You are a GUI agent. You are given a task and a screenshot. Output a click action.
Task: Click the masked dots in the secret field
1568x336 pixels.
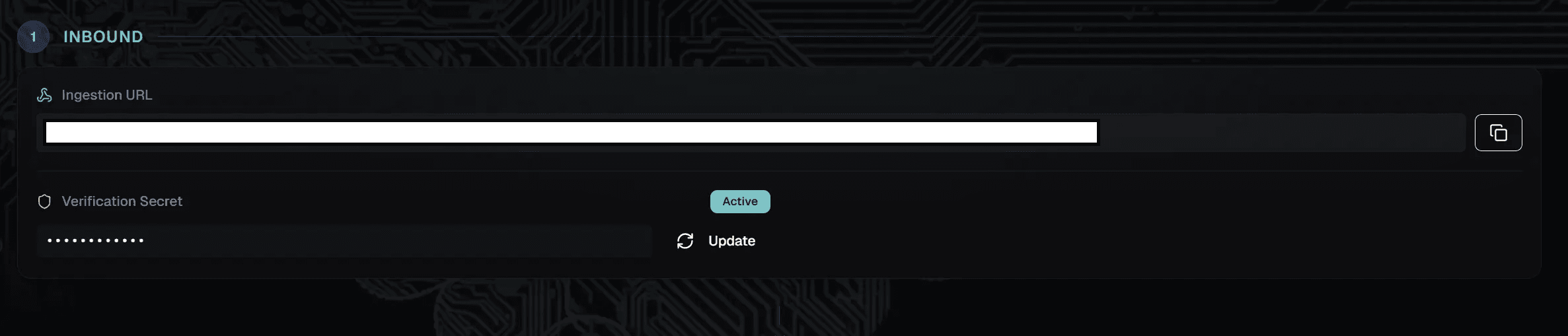click(96, 241)
